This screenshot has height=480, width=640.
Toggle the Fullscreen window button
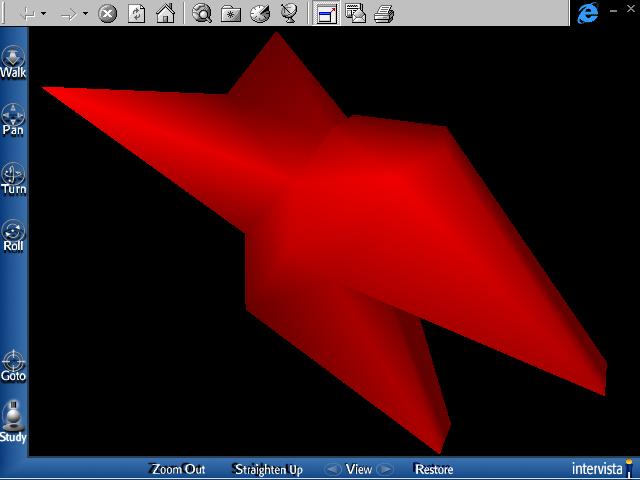pos(326,13)
